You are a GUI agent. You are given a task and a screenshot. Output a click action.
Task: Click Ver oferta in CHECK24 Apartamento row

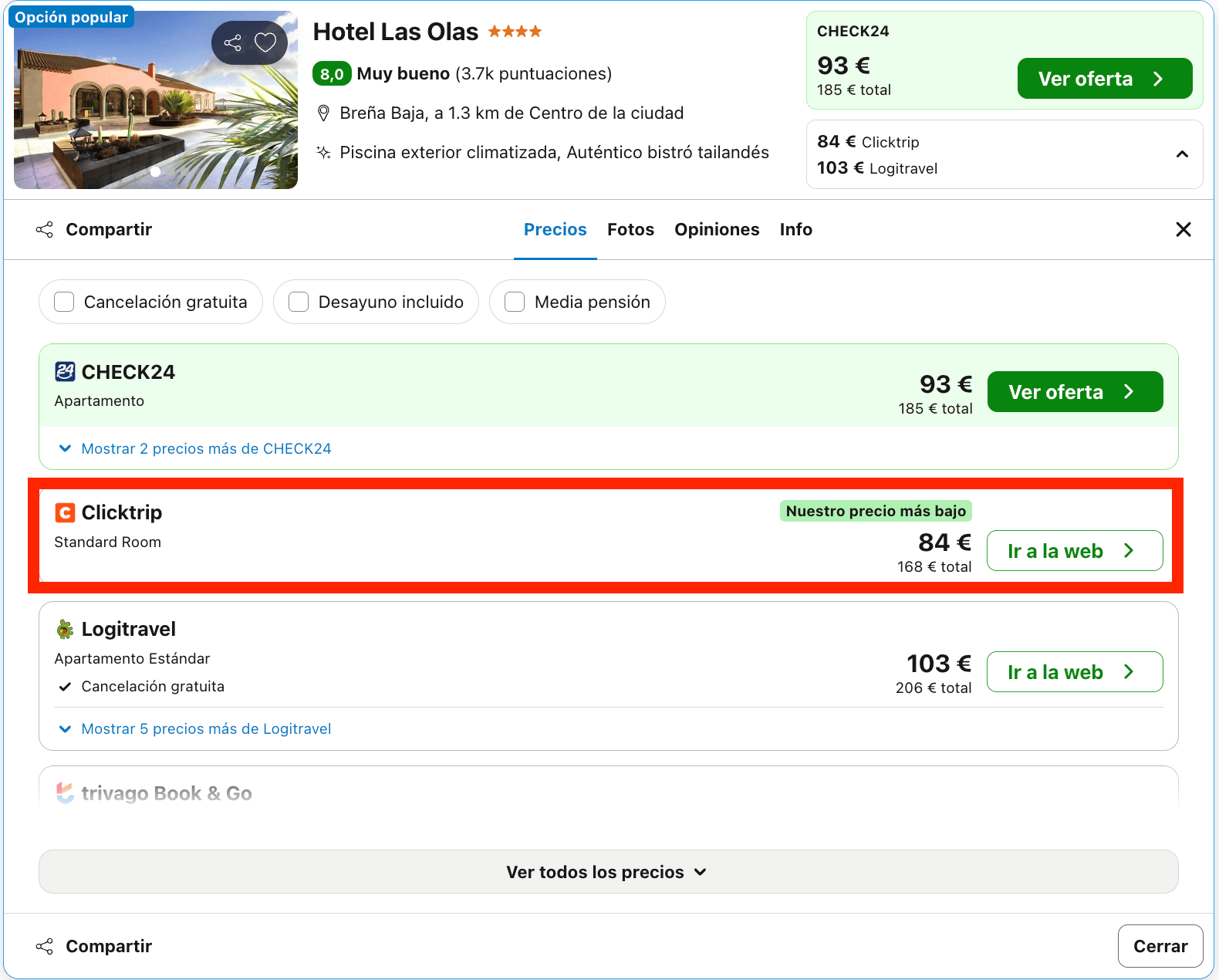coord(1075,392)
